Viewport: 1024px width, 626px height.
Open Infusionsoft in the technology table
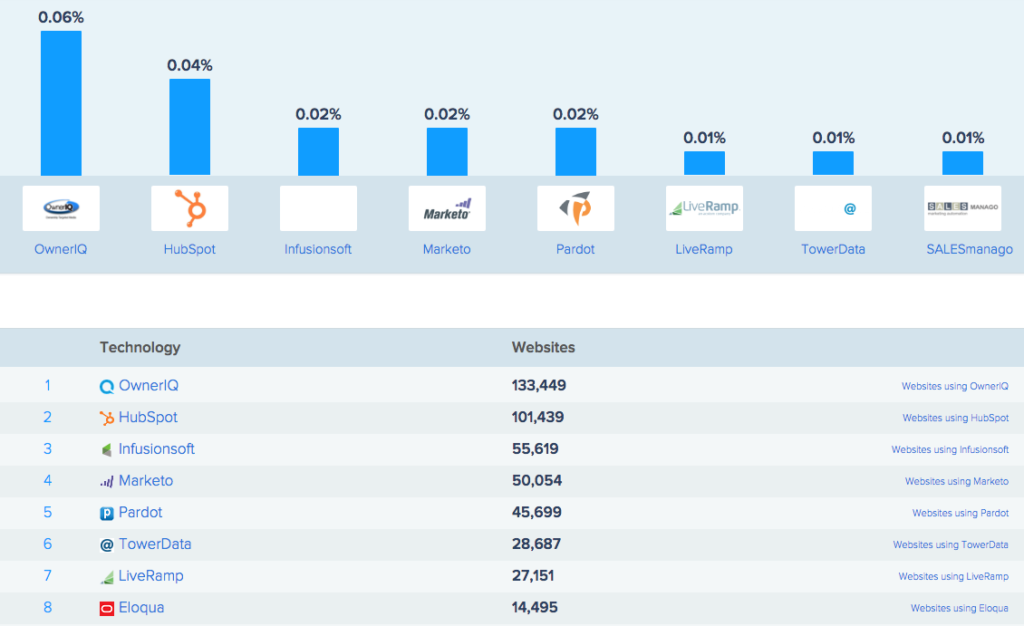[156, 449]
